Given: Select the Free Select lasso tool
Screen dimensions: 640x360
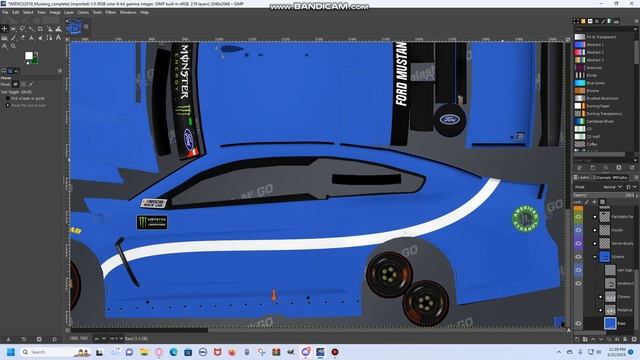Looking at the screenshot, I should coord(22,29).
